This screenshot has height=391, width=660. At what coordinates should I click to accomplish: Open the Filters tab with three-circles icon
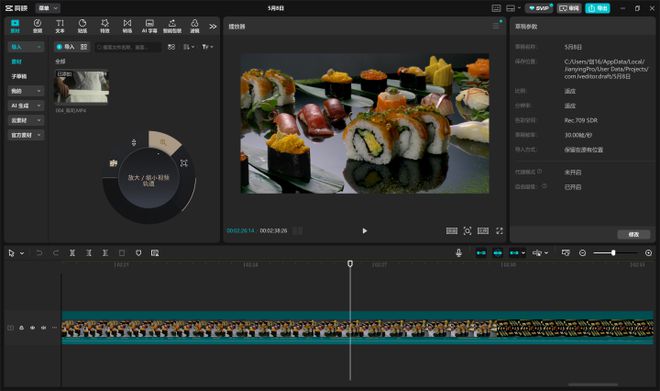coord(194,26)
